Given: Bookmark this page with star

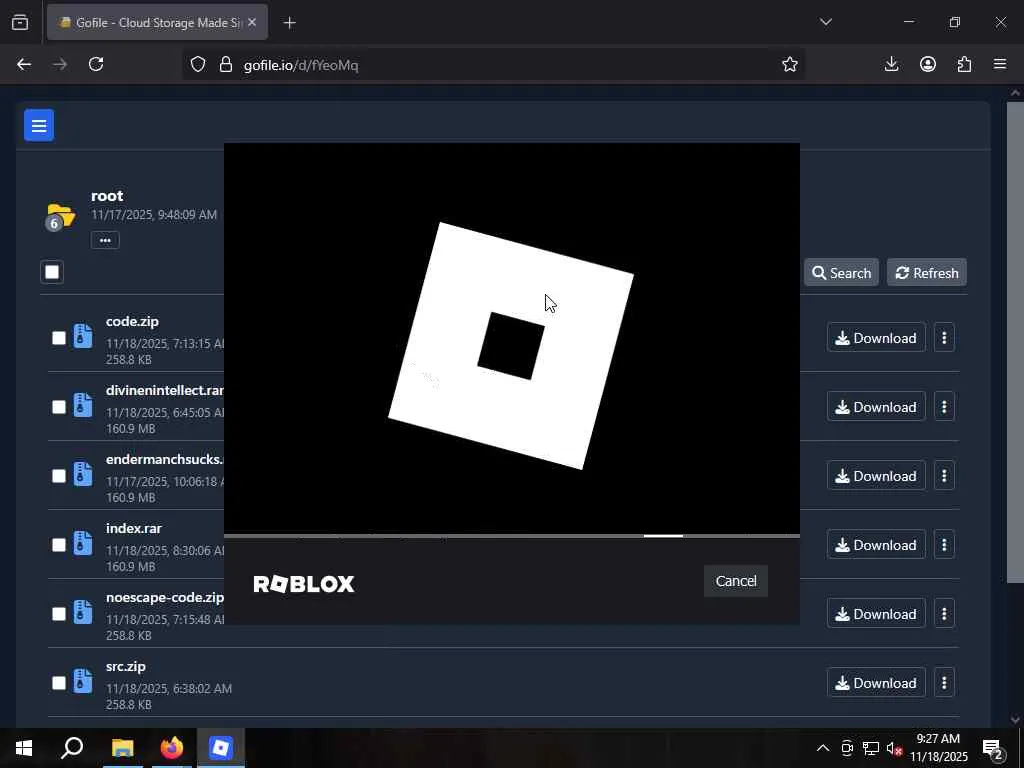Looking at the screenshot, I should point(790,64).
